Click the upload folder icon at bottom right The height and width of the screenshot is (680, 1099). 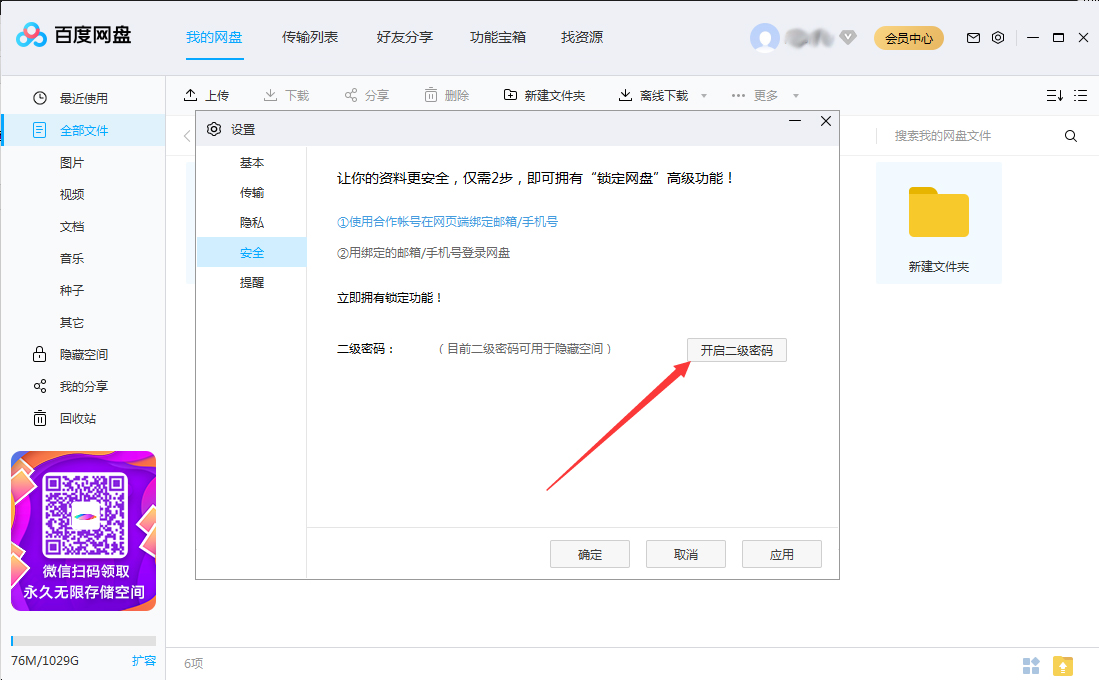pos(1065,663)
